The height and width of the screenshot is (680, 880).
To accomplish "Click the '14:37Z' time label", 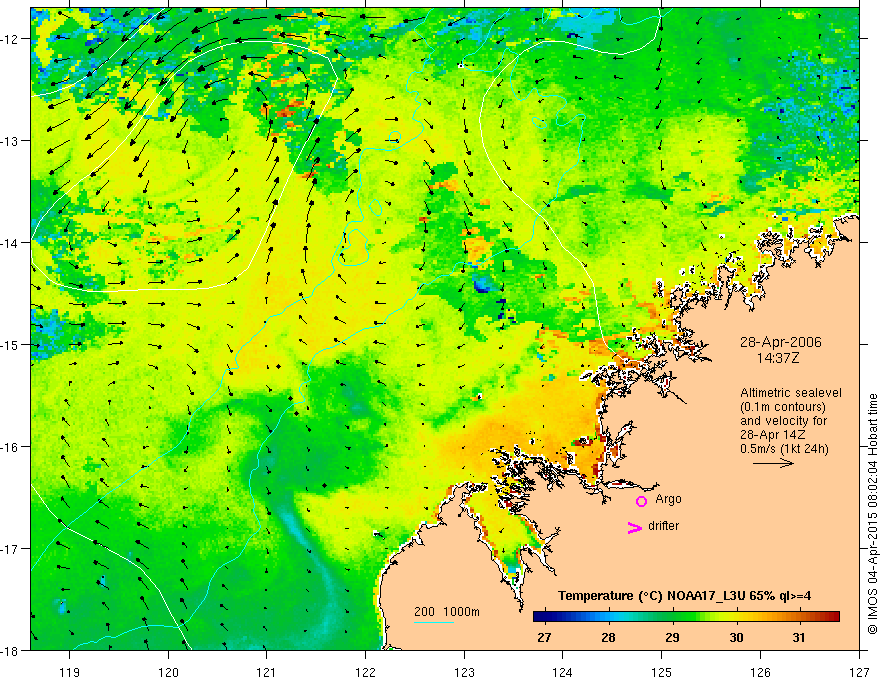I will 777,358.
